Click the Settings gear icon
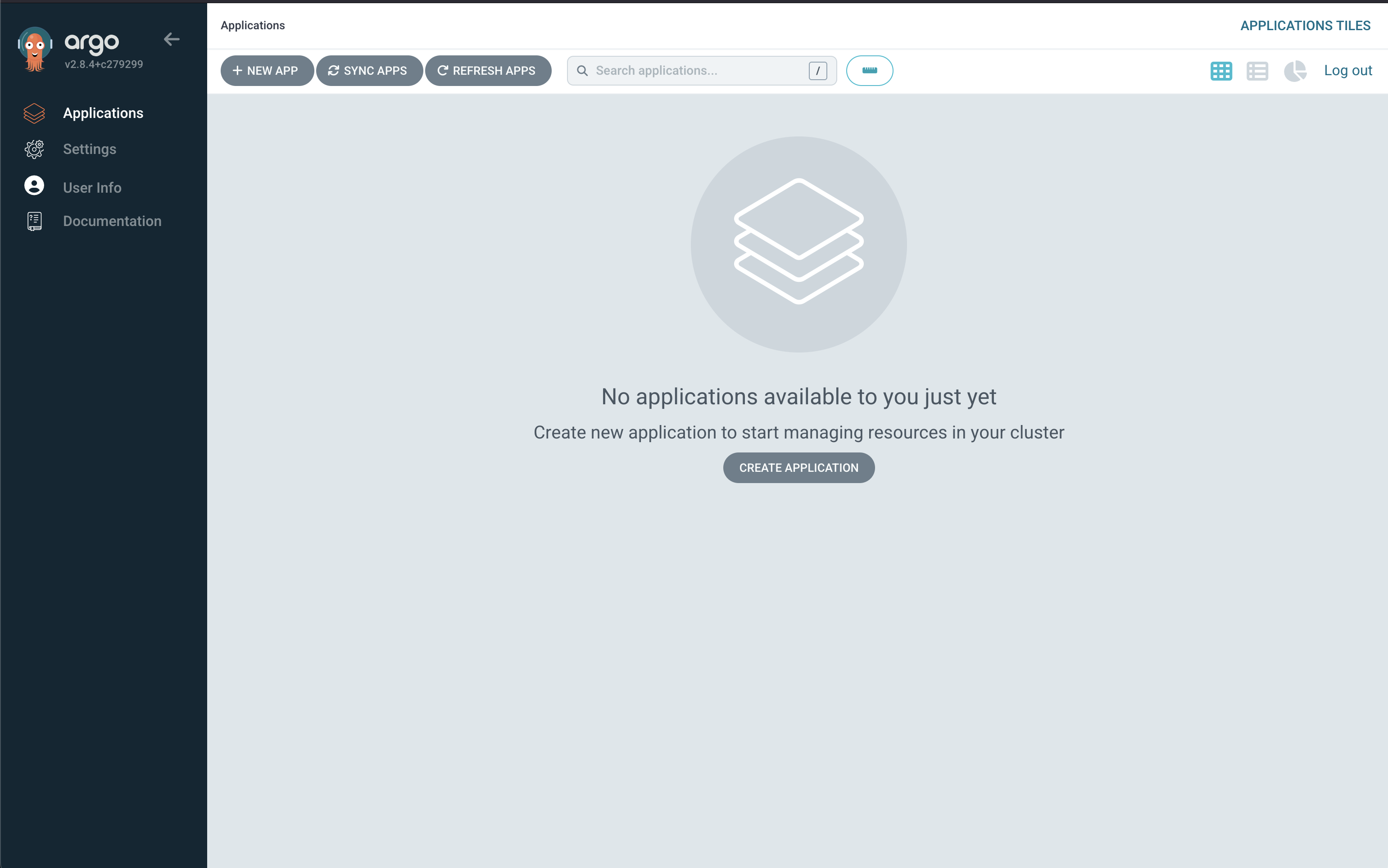 pos(34,149)
